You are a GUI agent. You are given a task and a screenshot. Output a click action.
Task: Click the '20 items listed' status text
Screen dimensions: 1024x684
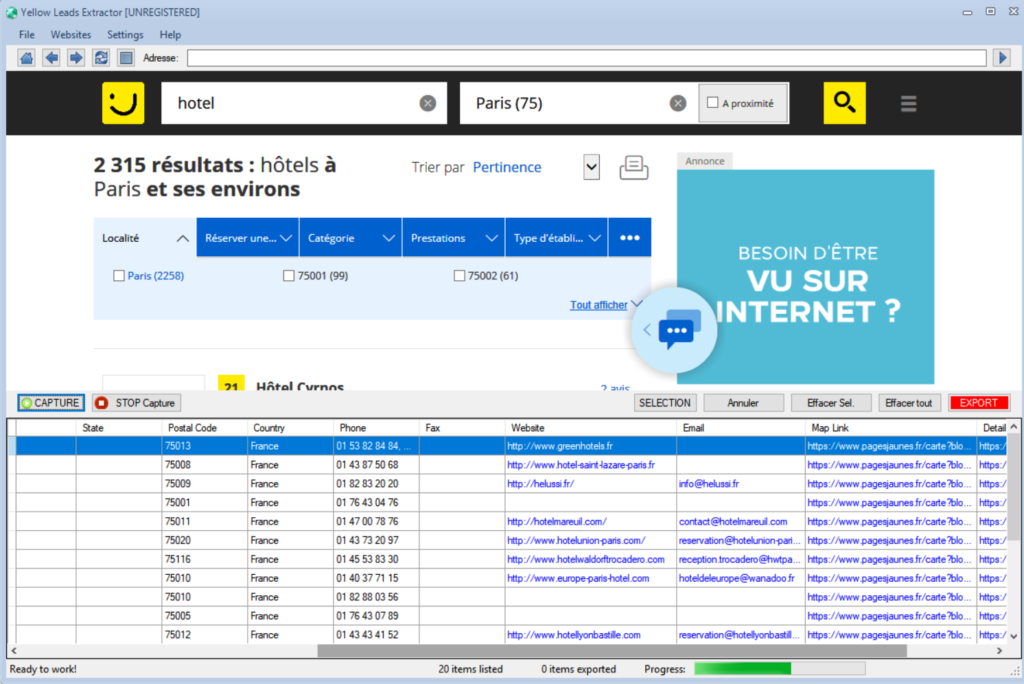point(470,669)
